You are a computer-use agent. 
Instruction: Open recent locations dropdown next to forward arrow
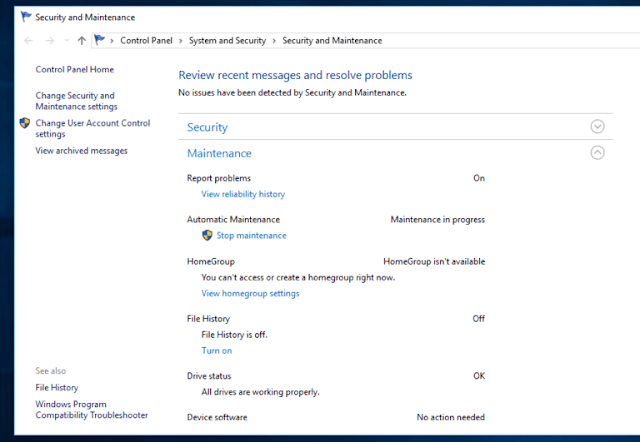coord(67,40)
